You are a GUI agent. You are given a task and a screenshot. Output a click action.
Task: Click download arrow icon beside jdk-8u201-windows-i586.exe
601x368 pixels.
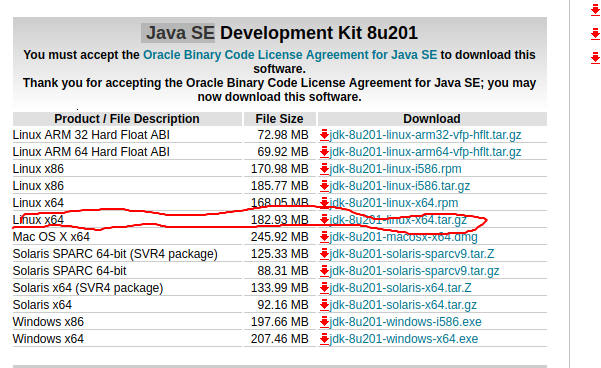coord(324,322)
